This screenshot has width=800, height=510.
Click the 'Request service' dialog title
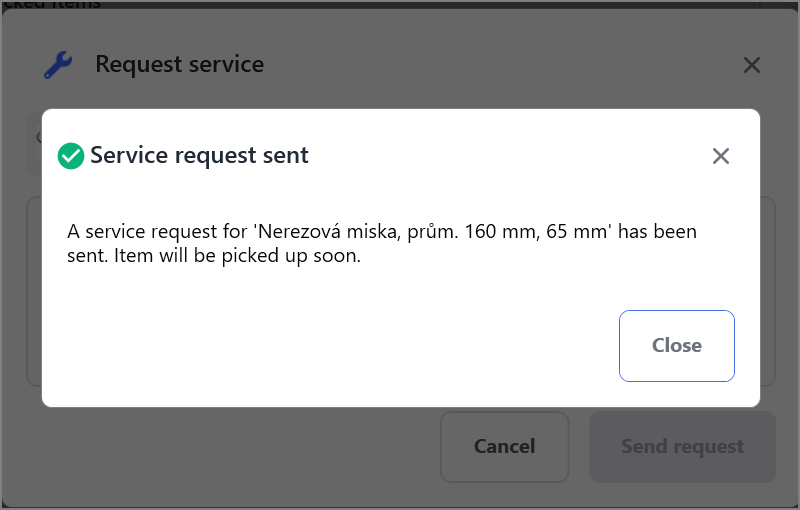tap(180, 64)
